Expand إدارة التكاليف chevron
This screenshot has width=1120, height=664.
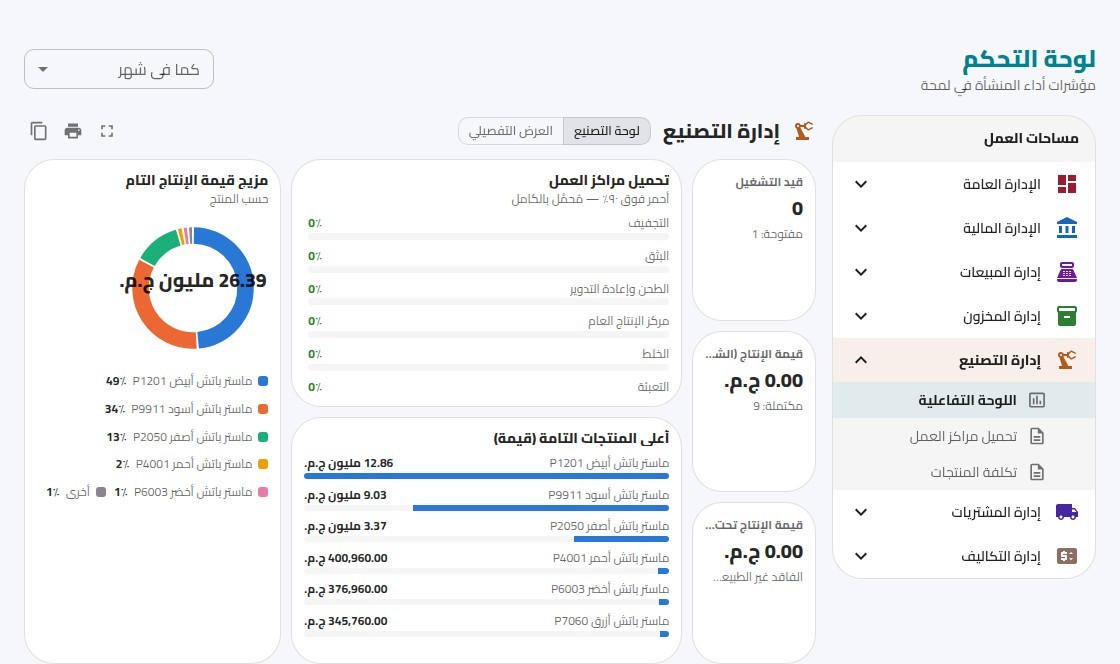(861, 556)
